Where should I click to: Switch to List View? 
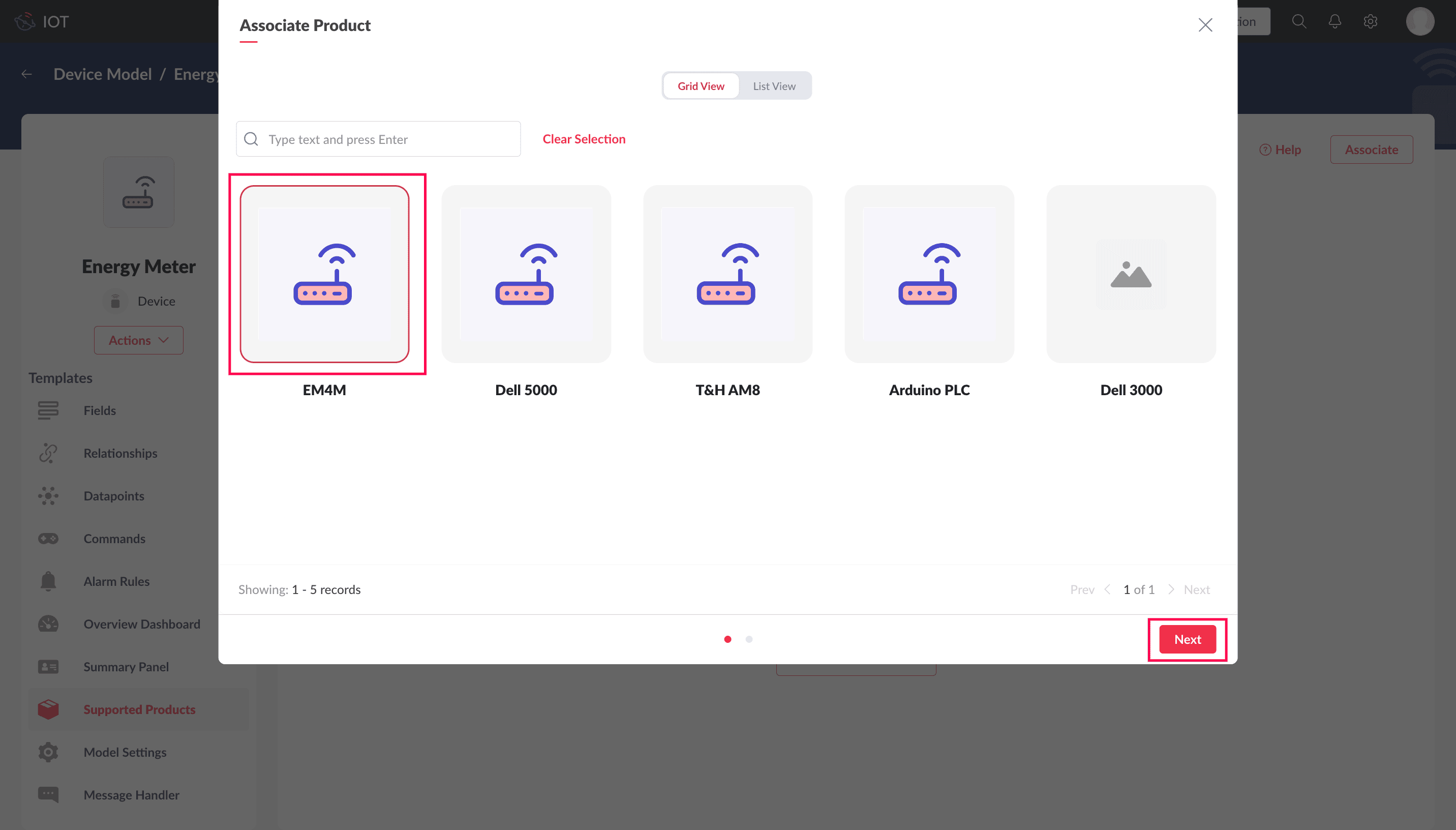[x=774, y=86]
